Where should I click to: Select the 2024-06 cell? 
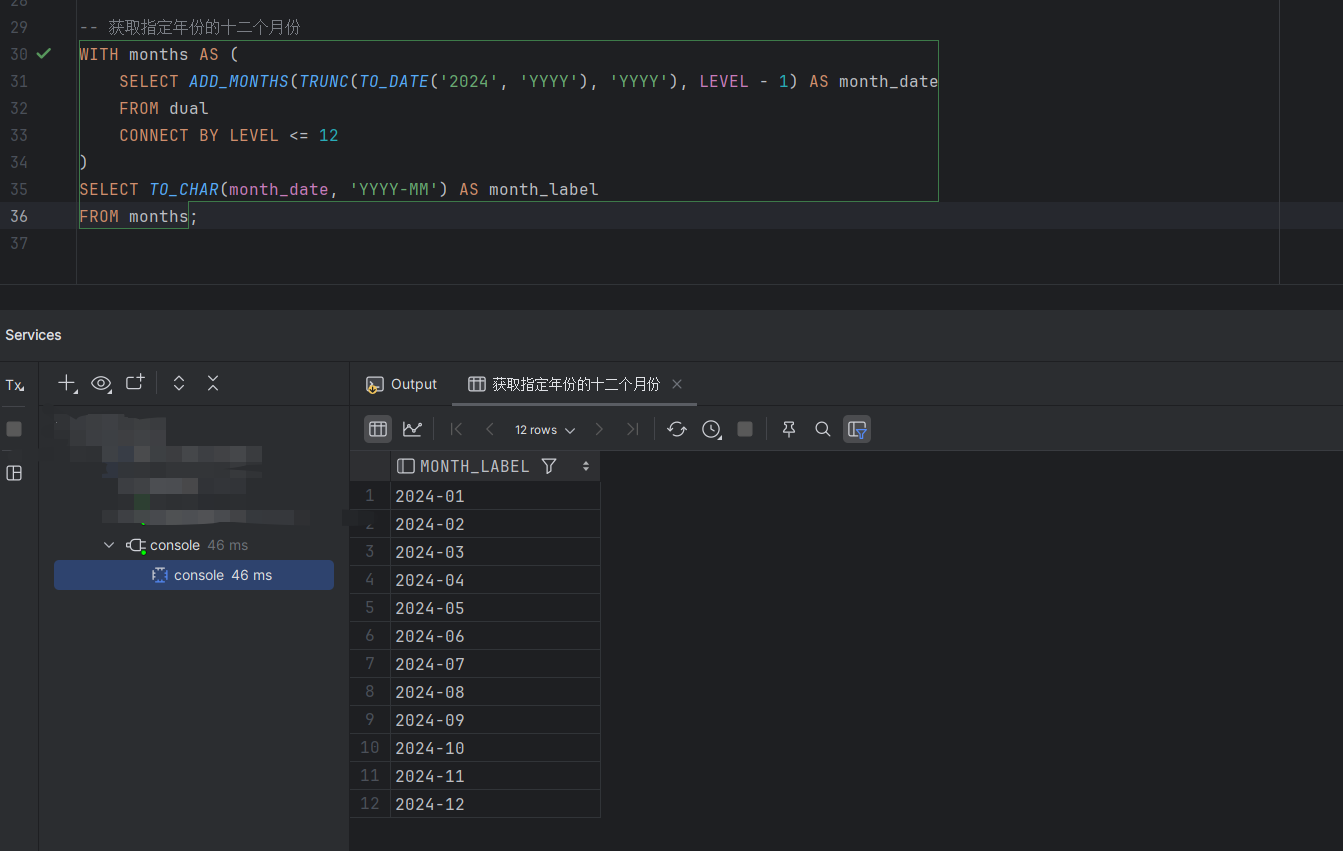tap(495, 636)
